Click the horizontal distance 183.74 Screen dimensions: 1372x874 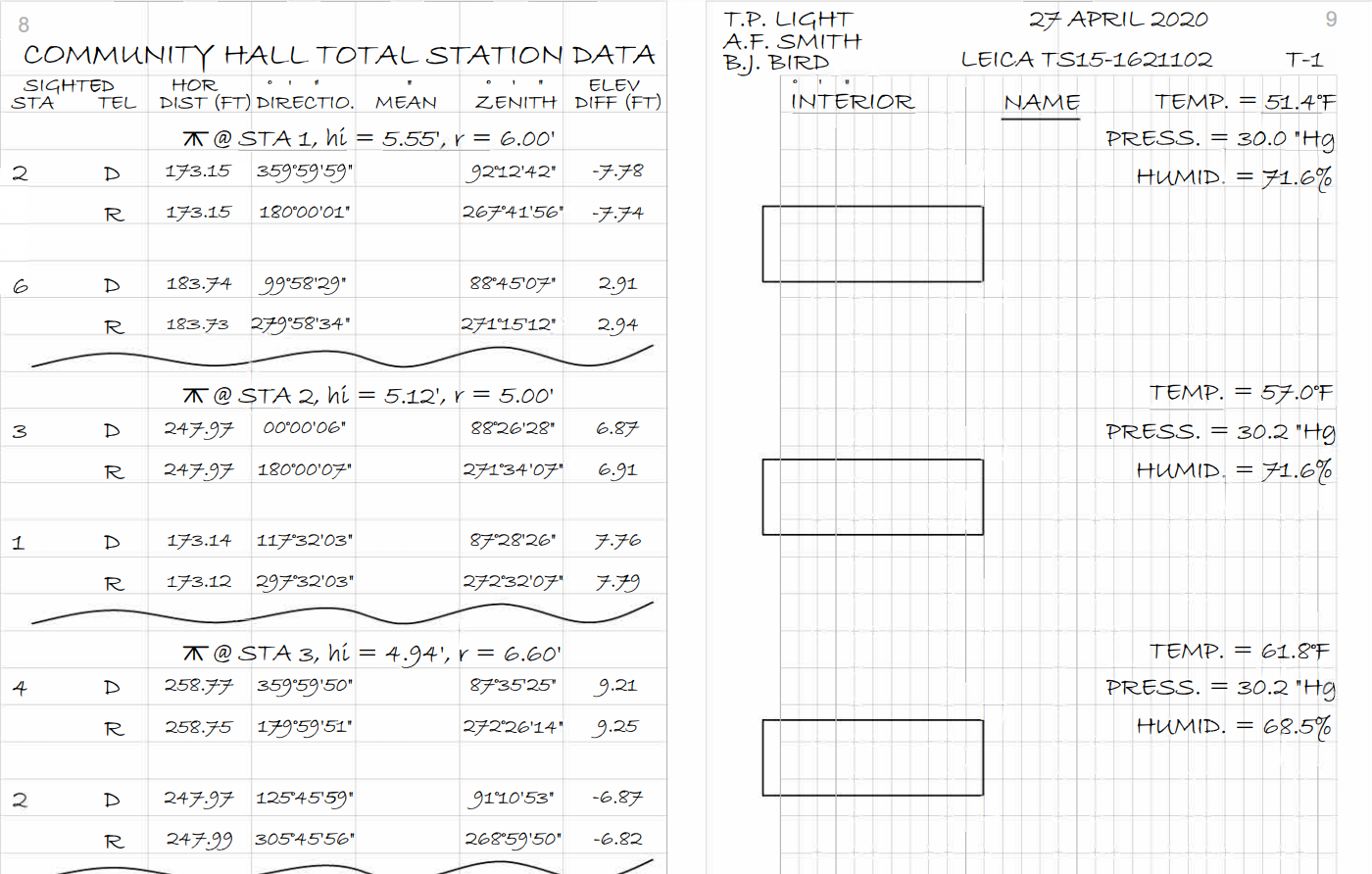199,284
